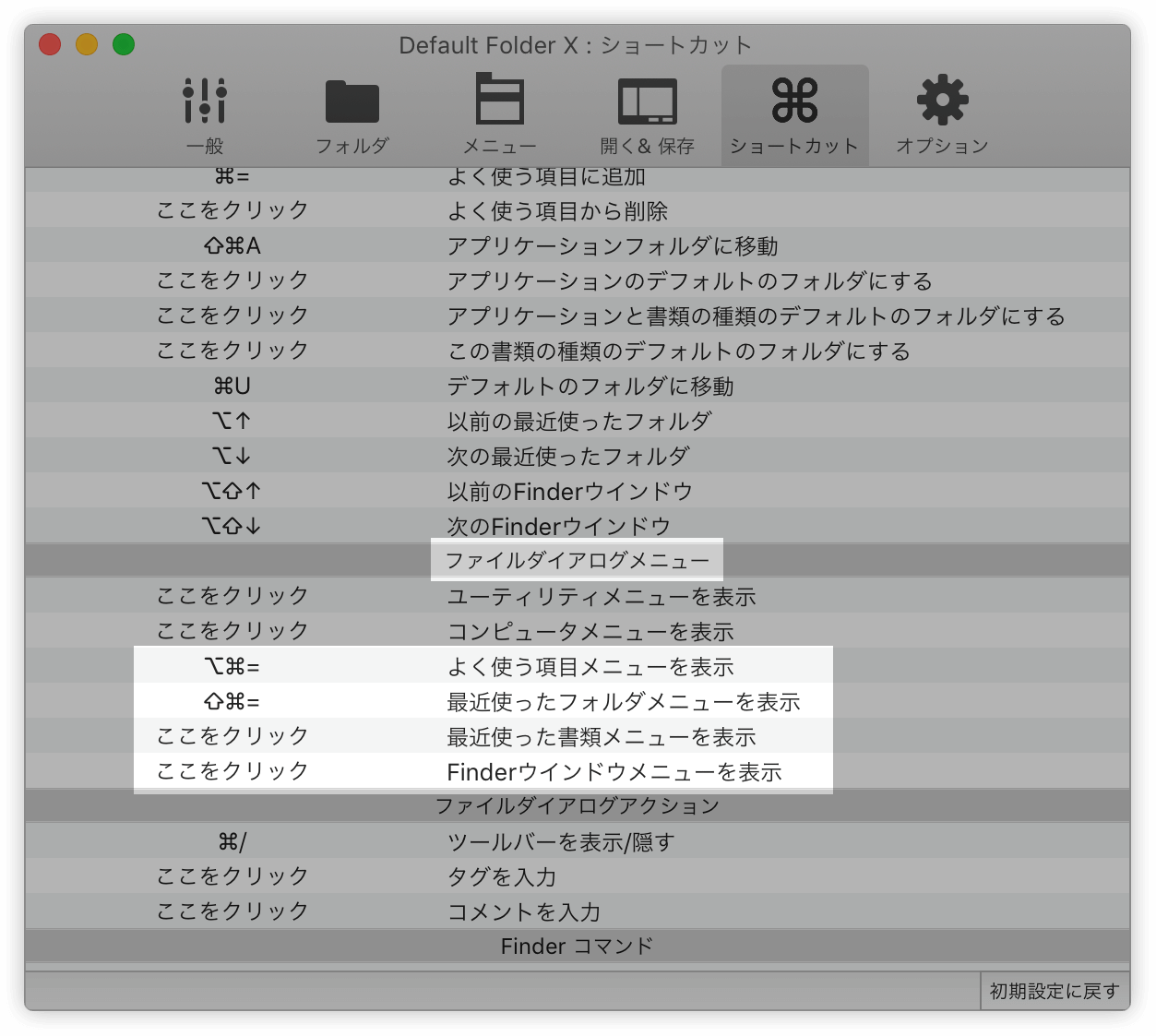
Task: Select the デフォルトのフォルダに移動 label
Action: coord(590,387)
